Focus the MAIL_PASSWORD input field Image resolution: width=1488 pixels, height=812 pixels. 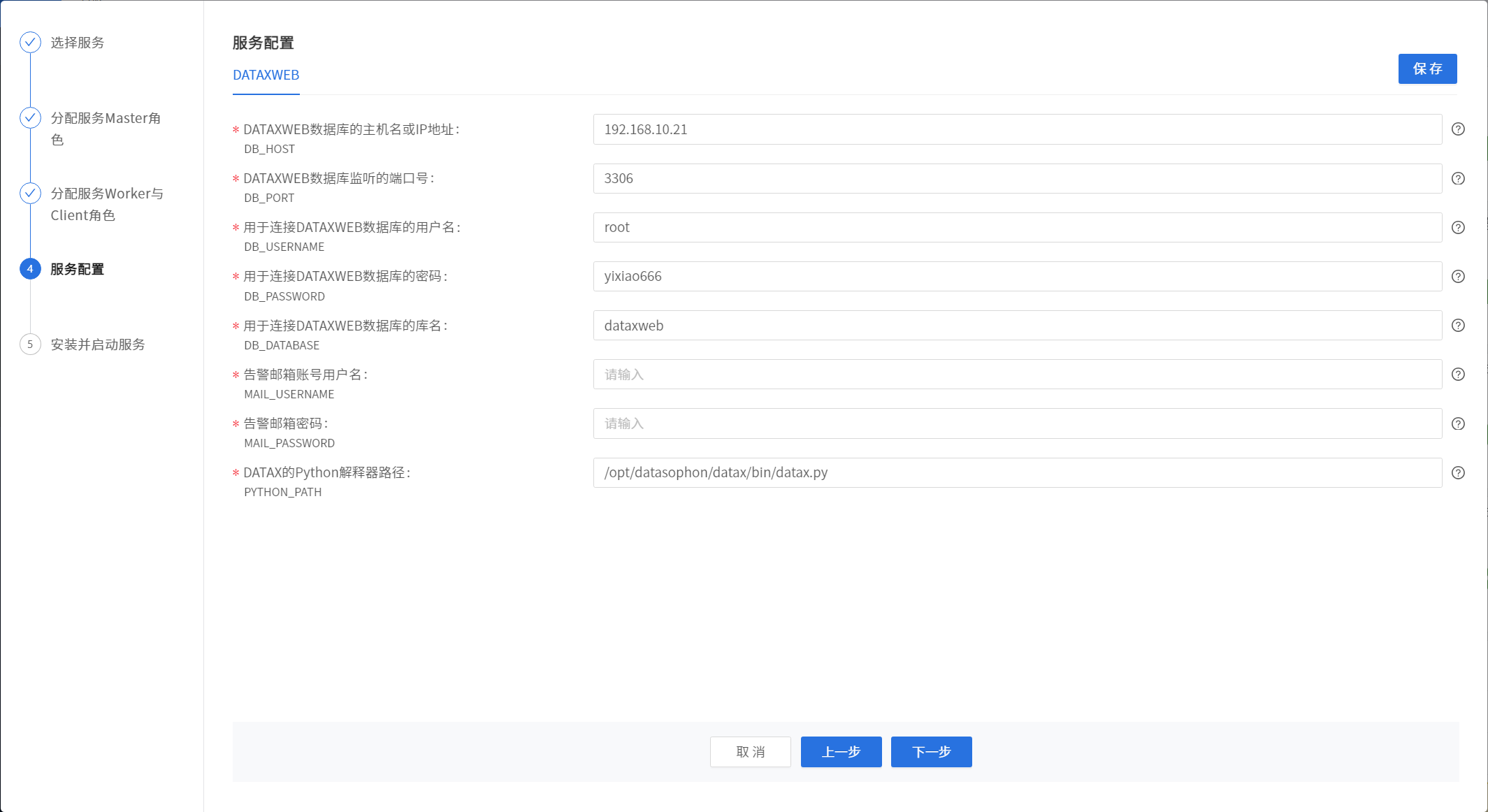[x=1017, y=423]
